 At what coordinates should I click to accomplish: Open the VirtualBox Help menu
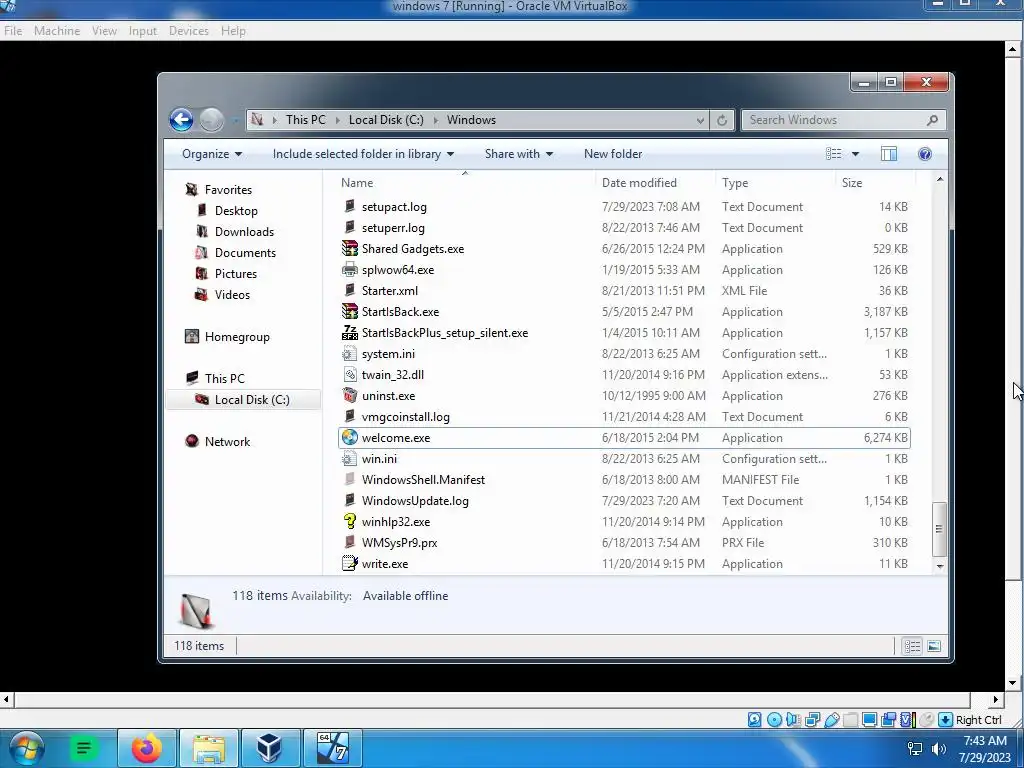point(233,31)
